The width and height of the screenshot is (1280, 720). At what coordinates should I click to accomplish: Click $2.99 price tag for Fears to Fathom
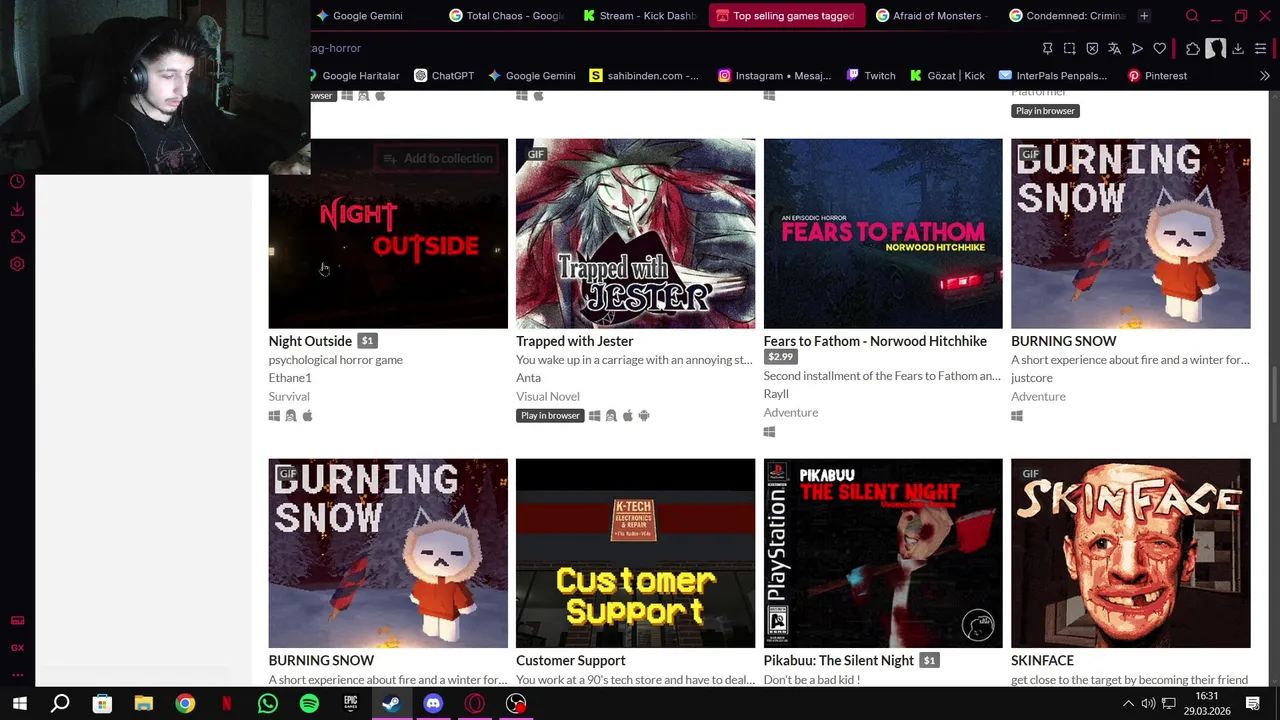[x=780, y=357]
